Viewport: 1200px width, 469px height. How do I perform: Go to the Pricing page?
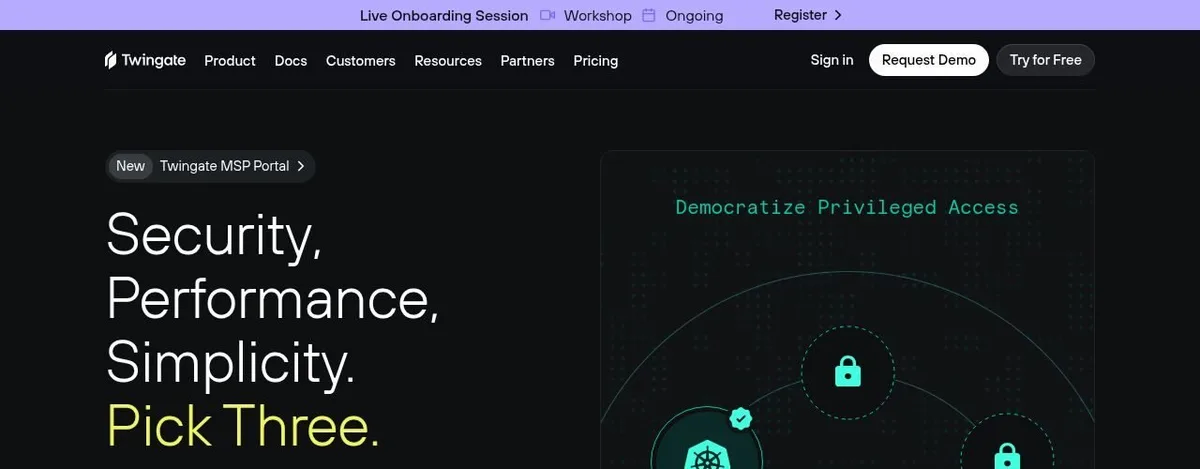tap(596, 61)
